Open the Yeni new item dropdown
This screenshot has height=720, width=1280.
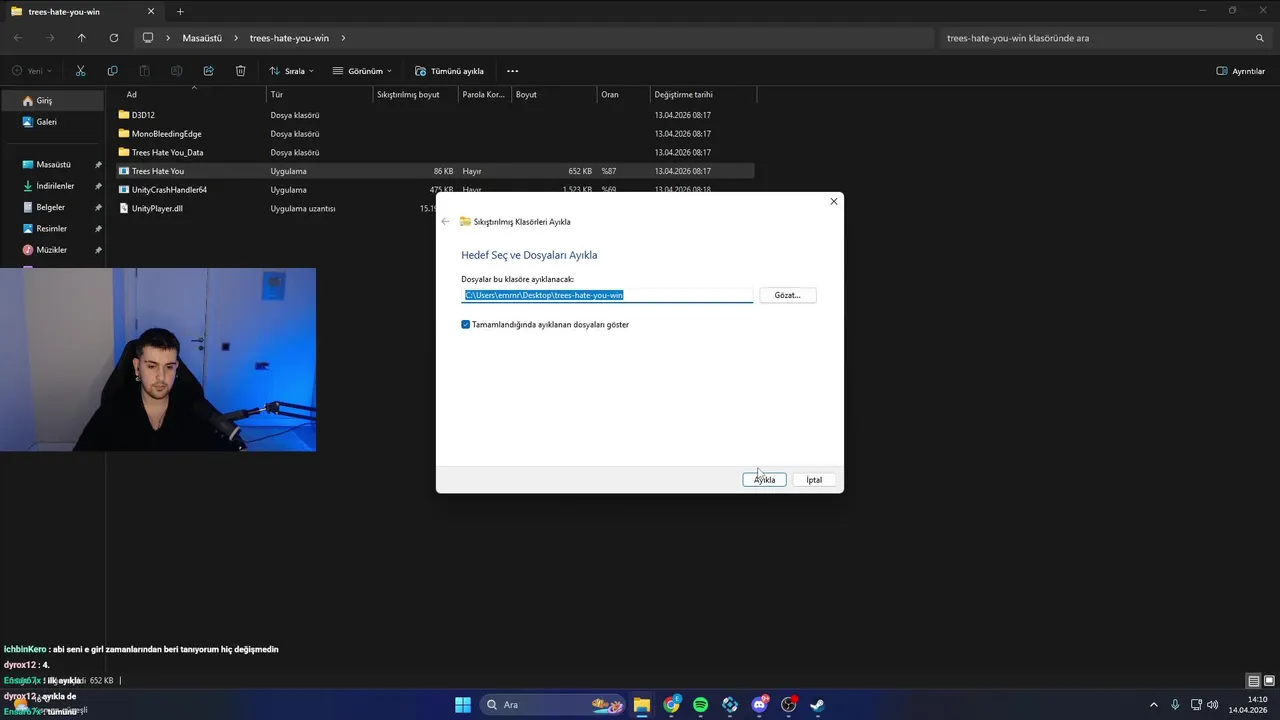pyautogui.click(x=33, y=71)
